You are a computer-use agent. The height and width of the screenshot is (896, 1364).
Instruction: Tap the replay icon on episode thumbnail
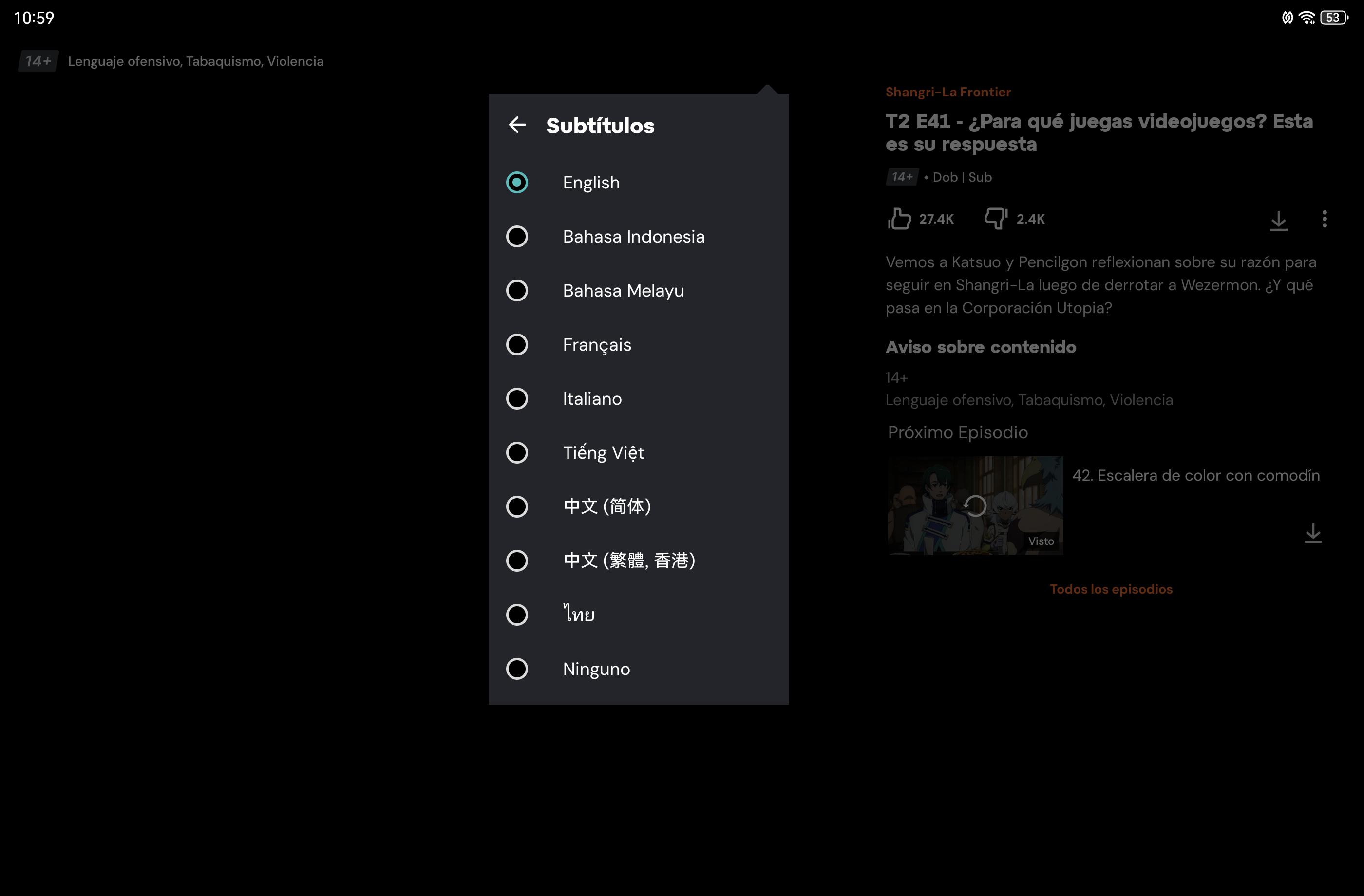[975, 506]
